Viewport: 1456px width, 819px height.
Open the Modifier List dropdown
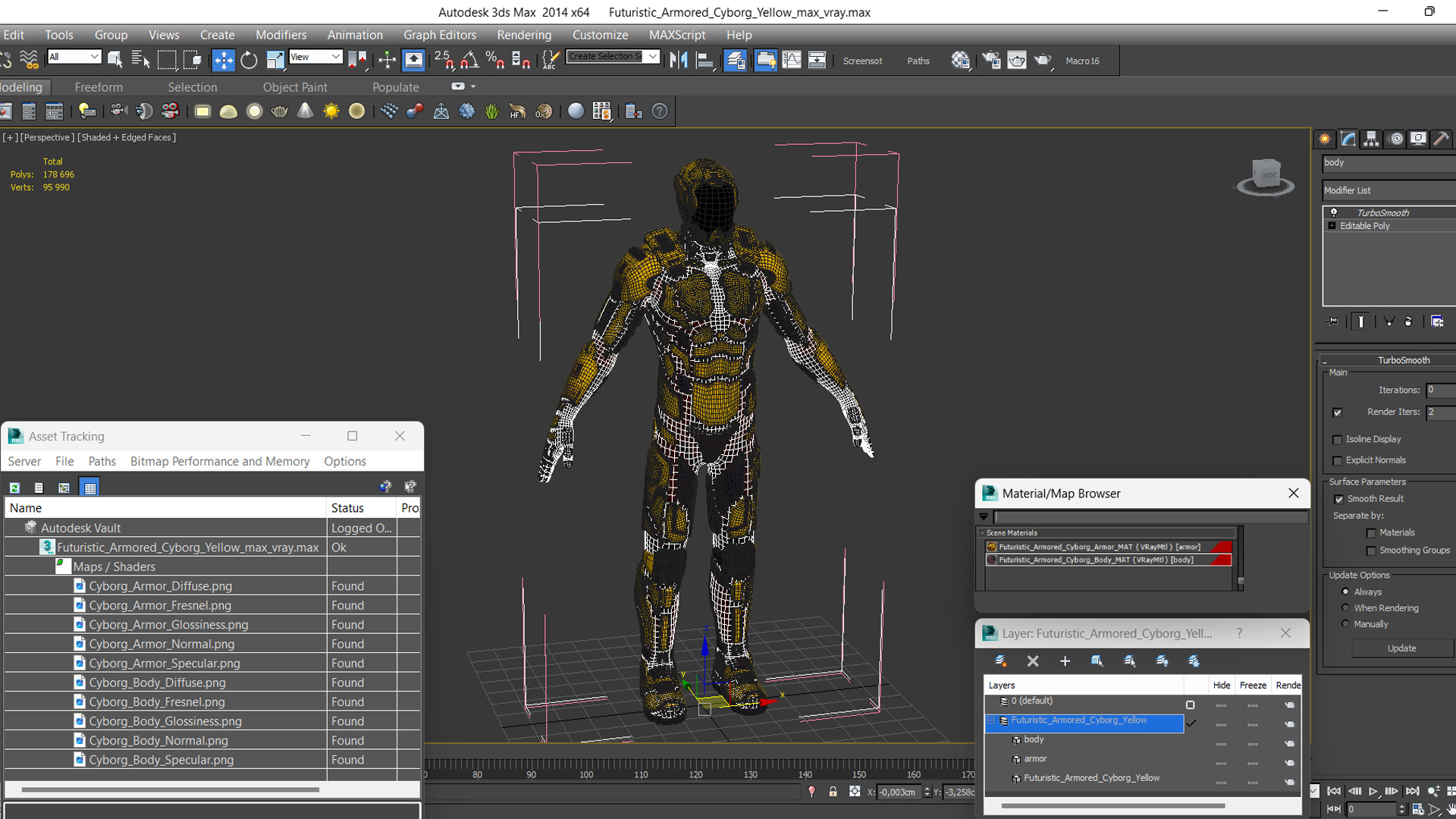tap(1389, 190)
